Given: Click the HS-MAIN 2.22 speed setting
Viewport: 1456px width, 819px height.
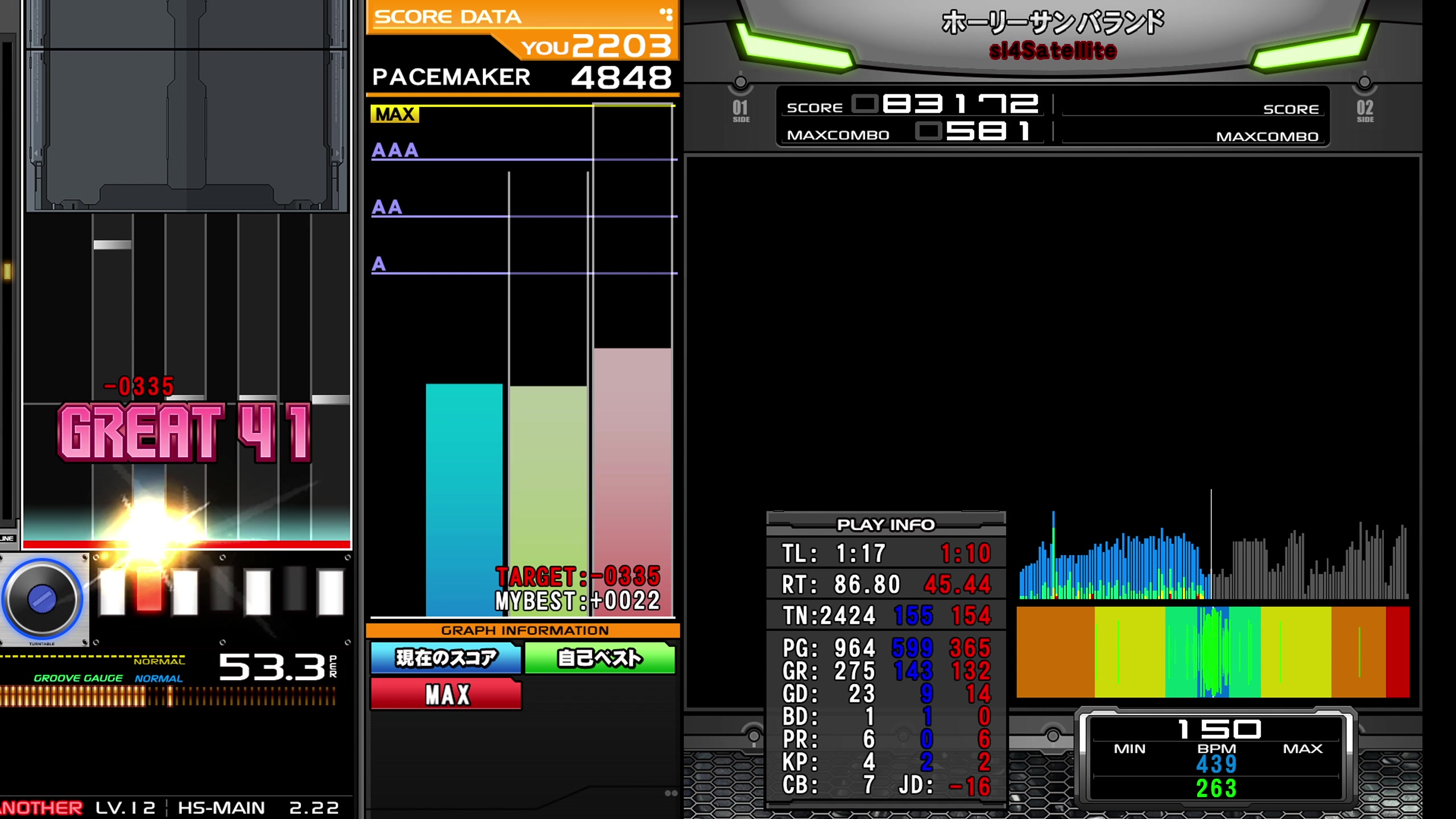Looking at the screenshot, I should coord(258,808).
